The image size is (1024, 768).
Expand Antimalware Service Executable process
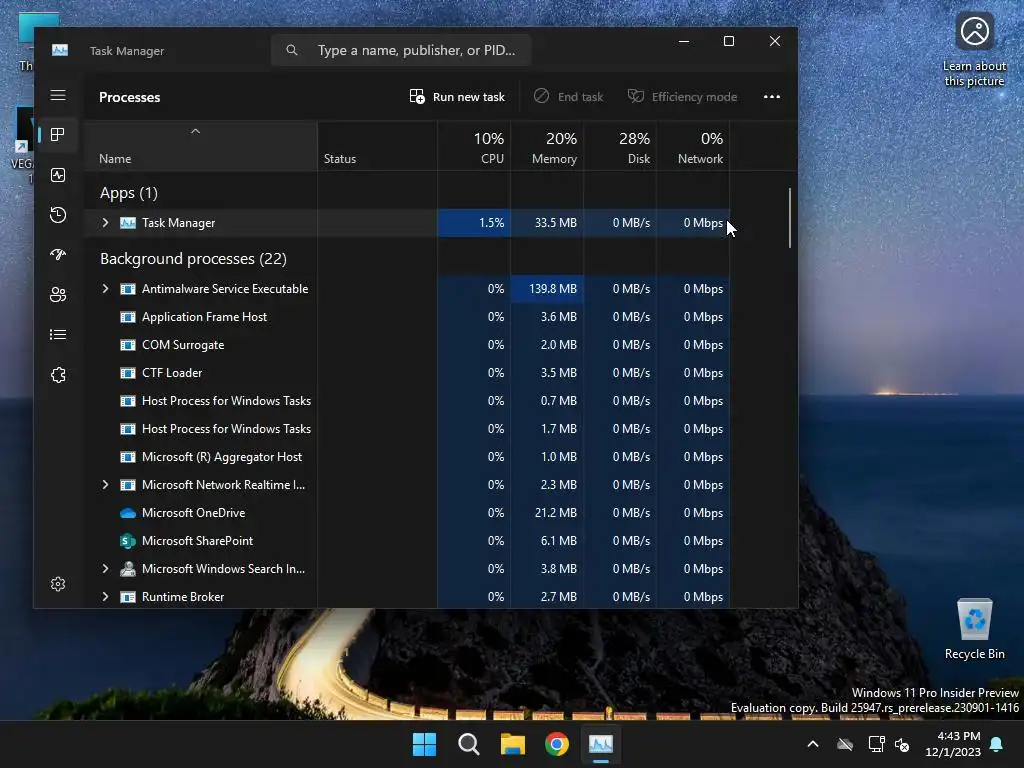pyautogui.click(x=105, y=289)
